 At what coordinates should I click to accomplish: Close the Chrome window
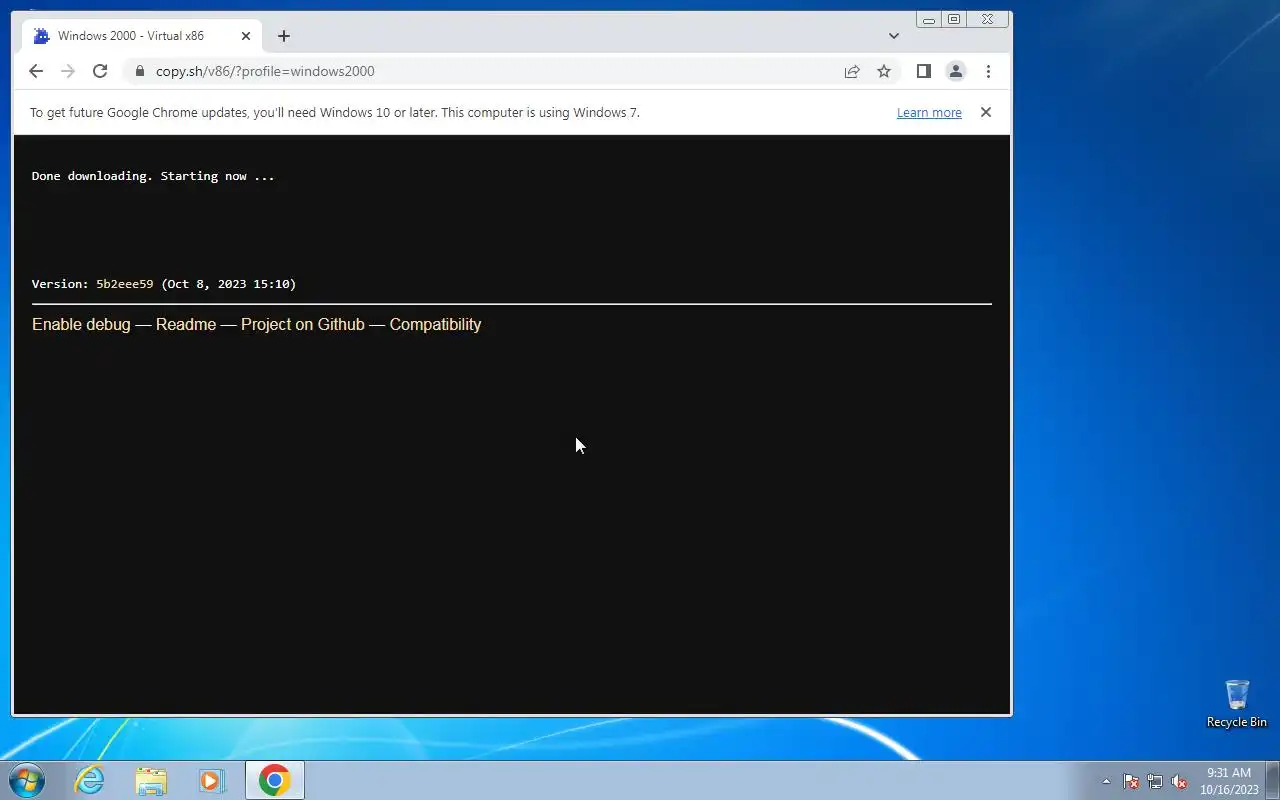(988, 19)
